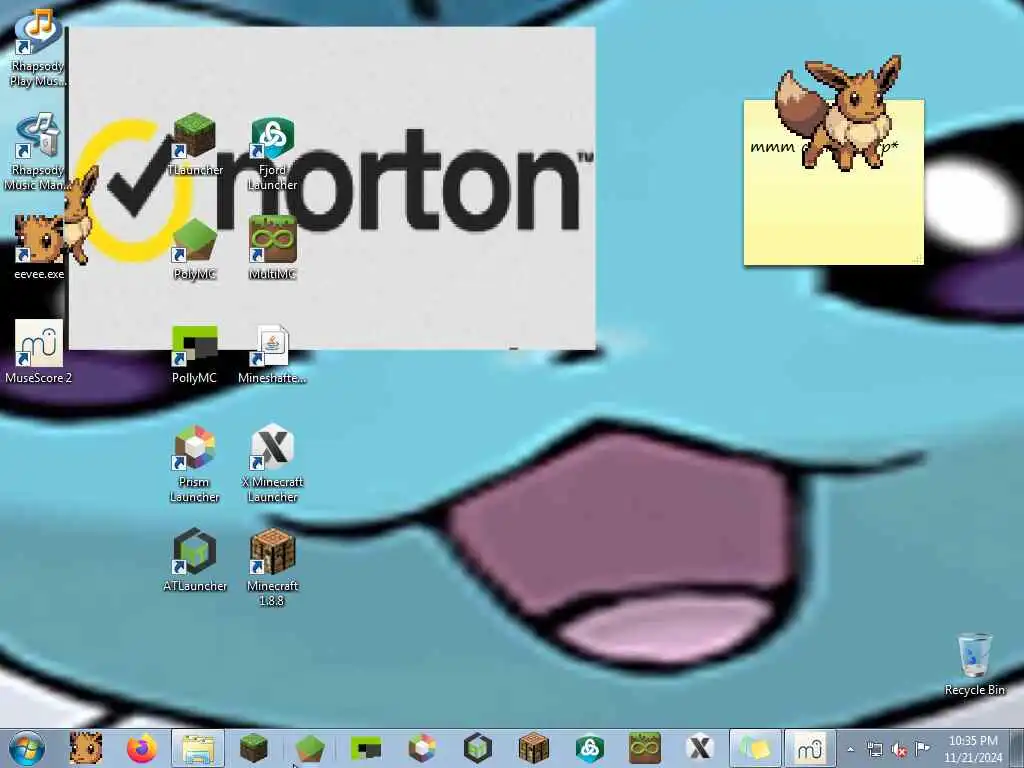
Task: Click the TLauncher grass block taskbar icon
Action: tap(253, 748)
